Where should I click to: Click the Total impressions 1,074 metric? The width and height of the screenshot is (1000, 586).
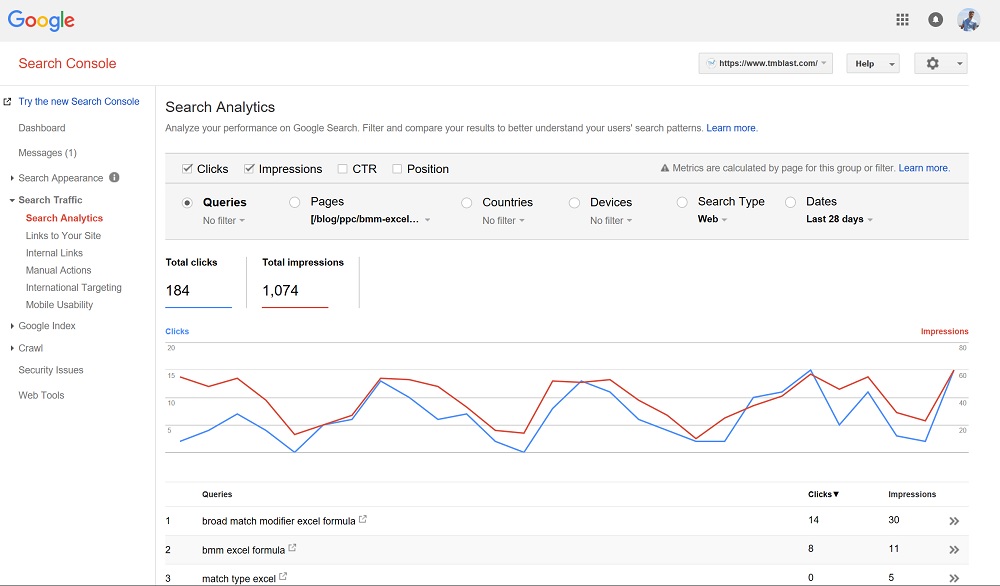pos(302,282)
